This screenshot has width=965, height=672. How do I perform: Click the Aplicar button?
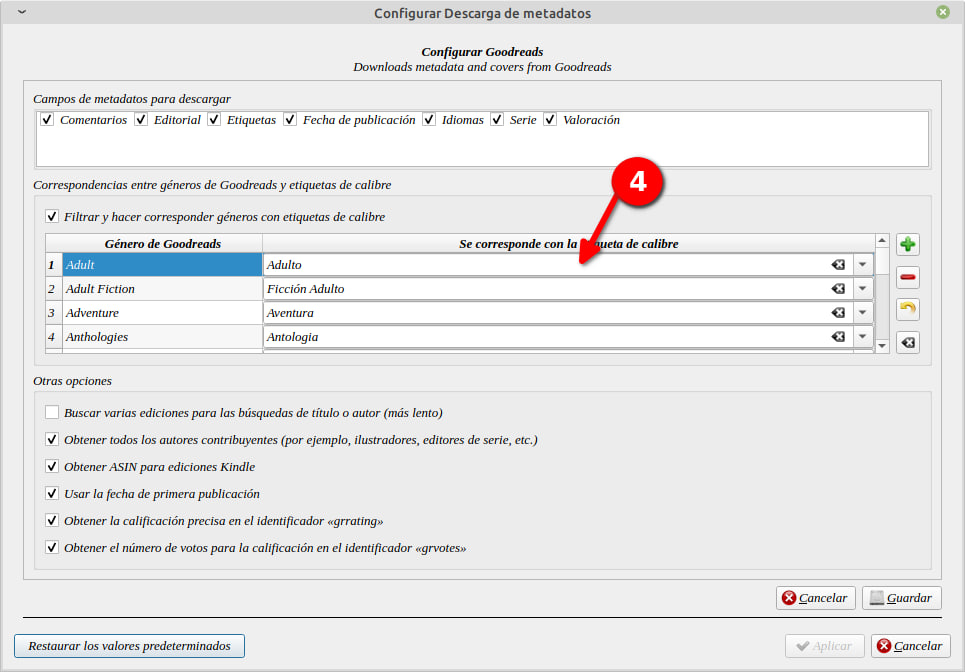click(825, 646)
